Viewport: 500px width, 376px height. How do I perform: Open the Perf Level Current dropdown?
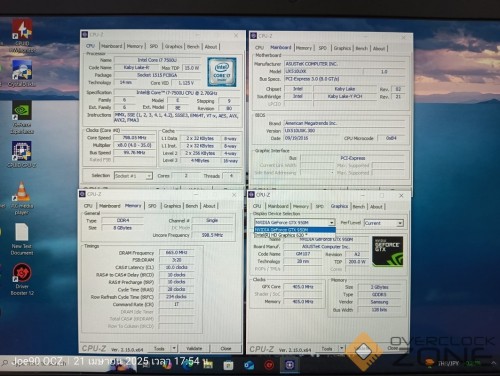tap(384, 223)
